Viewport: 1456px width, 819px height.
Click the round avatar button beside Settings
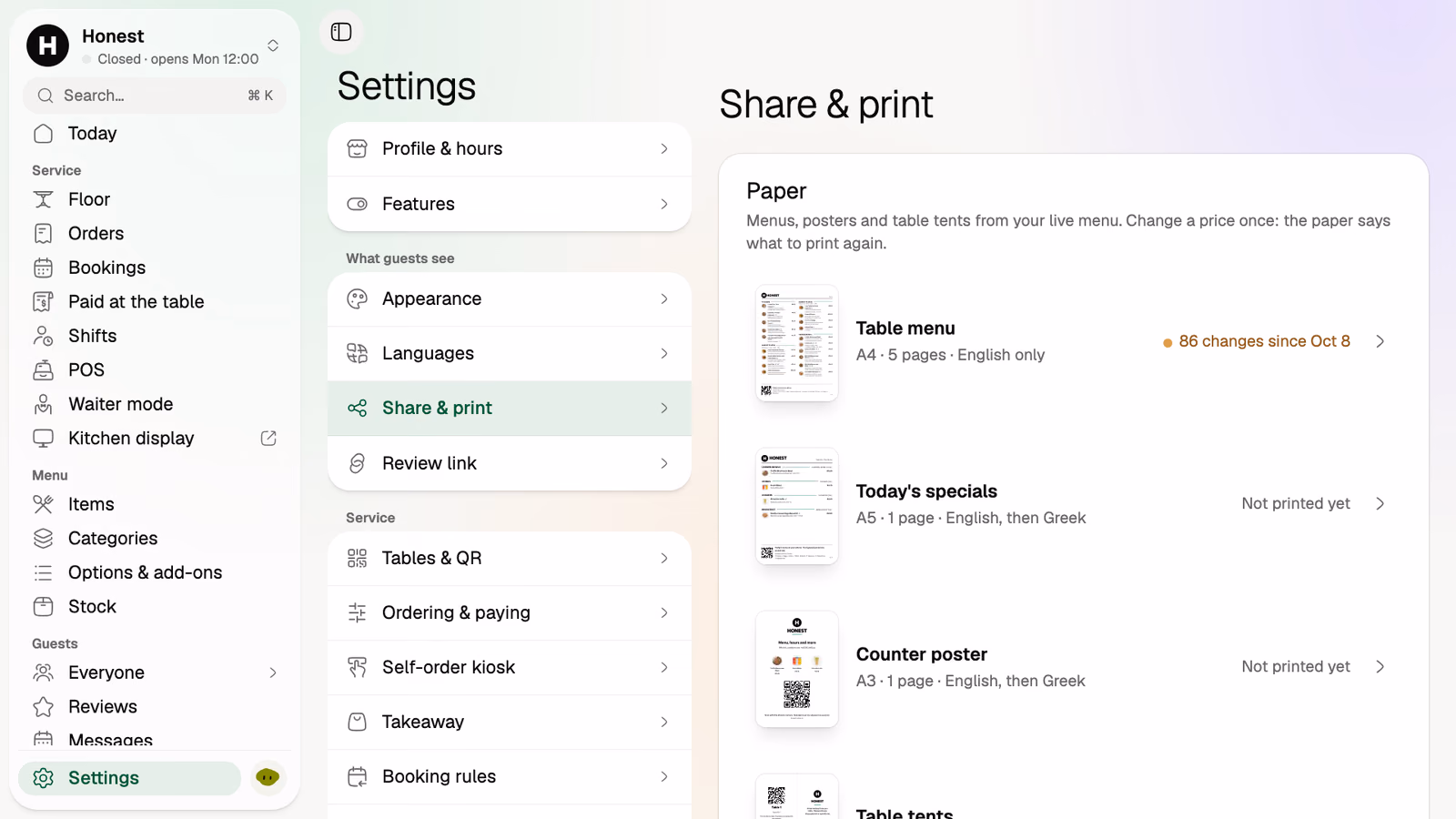268,777
